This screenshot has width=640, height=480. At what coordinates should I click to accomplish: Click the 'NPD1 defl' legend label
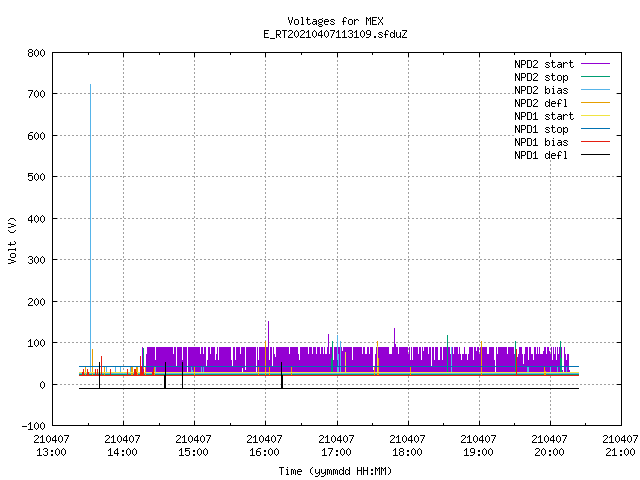(541, 156)
